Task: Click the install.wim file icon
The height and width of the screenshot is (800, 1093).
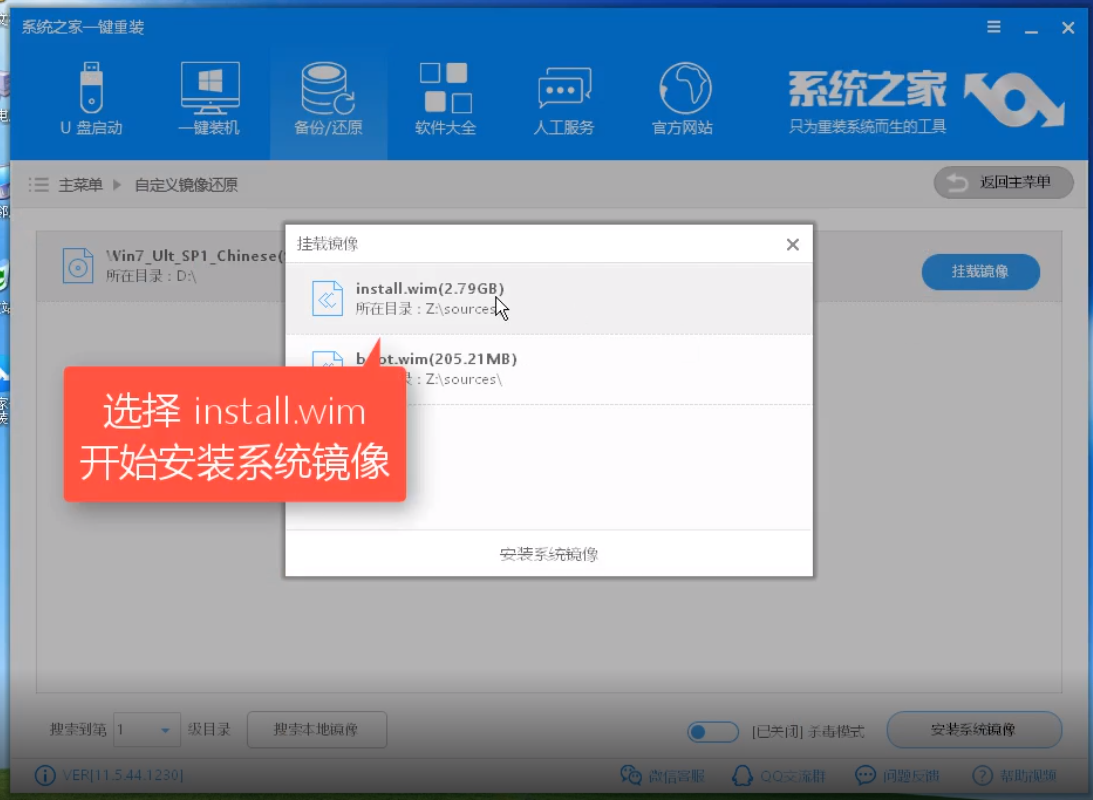Action: click(x=327, y=298)
